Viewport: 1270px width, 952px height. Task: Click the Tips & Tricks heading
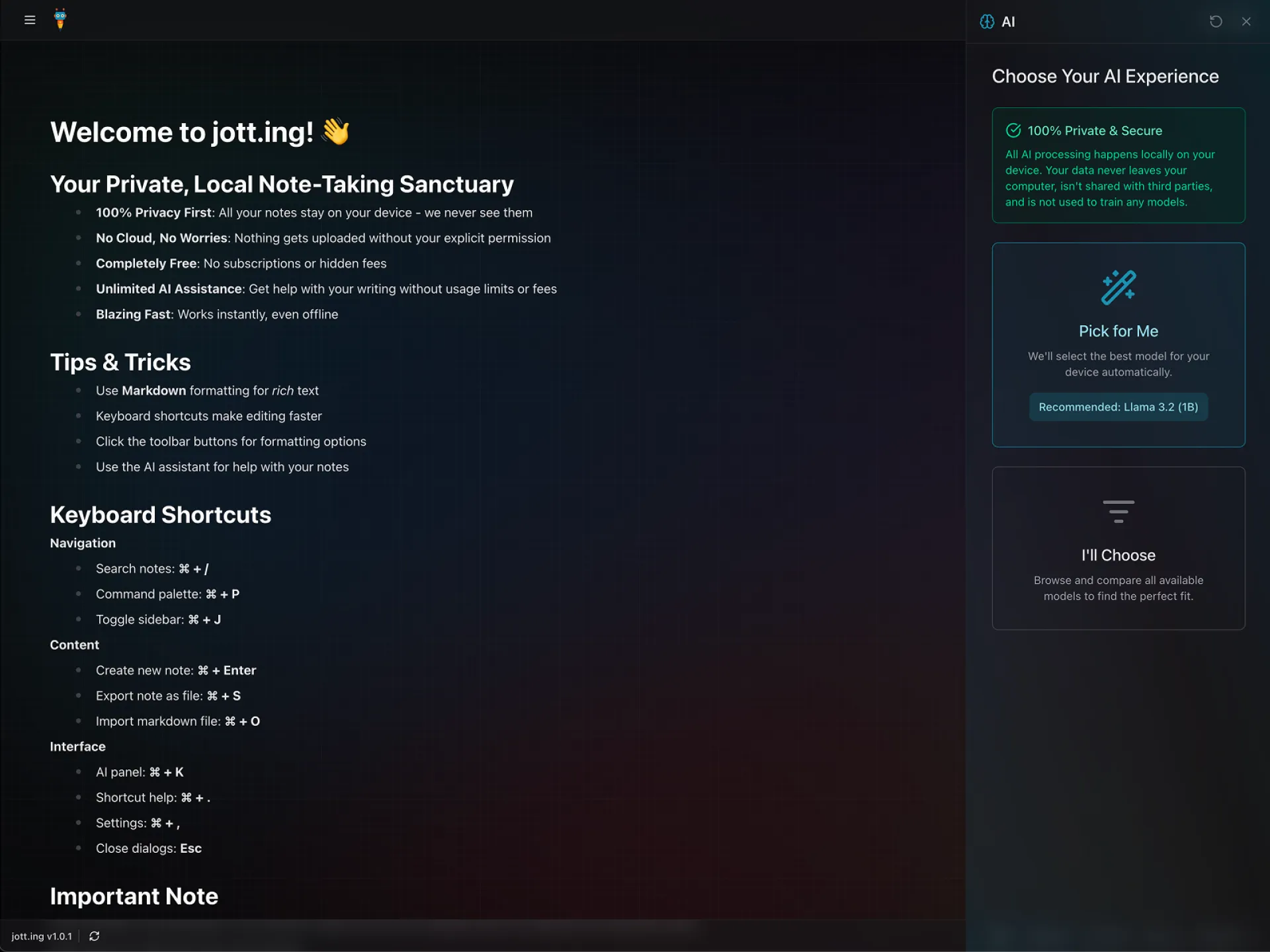pos(120,362)
